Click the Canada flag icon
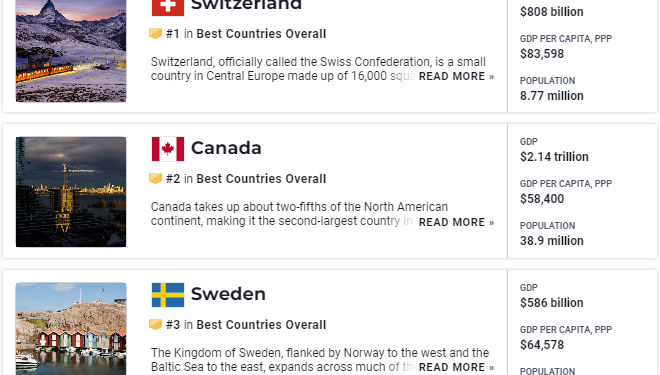The height and width of the screenshot is (375, 660). (168, 149)
